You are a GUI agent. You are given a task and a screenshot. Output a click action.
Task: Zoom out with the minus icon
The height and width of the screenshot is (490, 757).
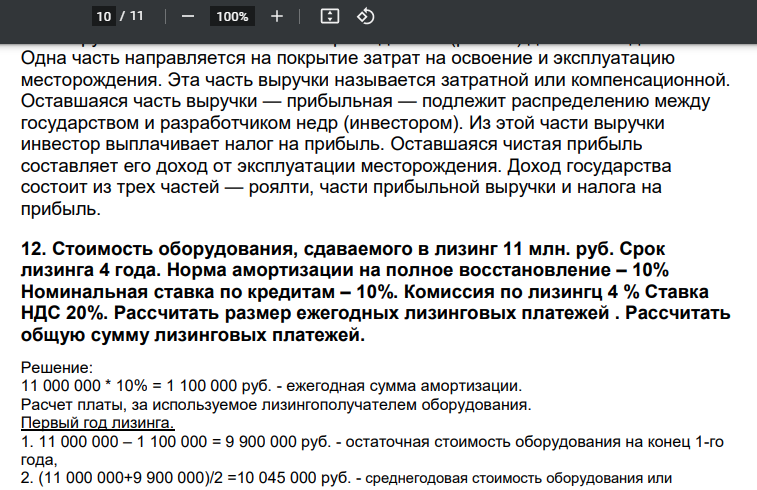click(x=188, y=16)
